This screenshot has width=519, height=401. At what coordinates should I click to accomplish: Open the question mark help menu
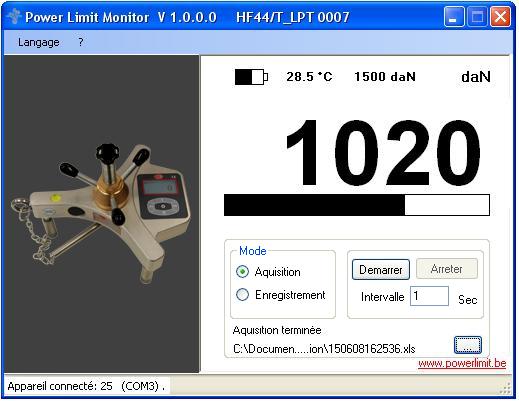tap(81, 42)
